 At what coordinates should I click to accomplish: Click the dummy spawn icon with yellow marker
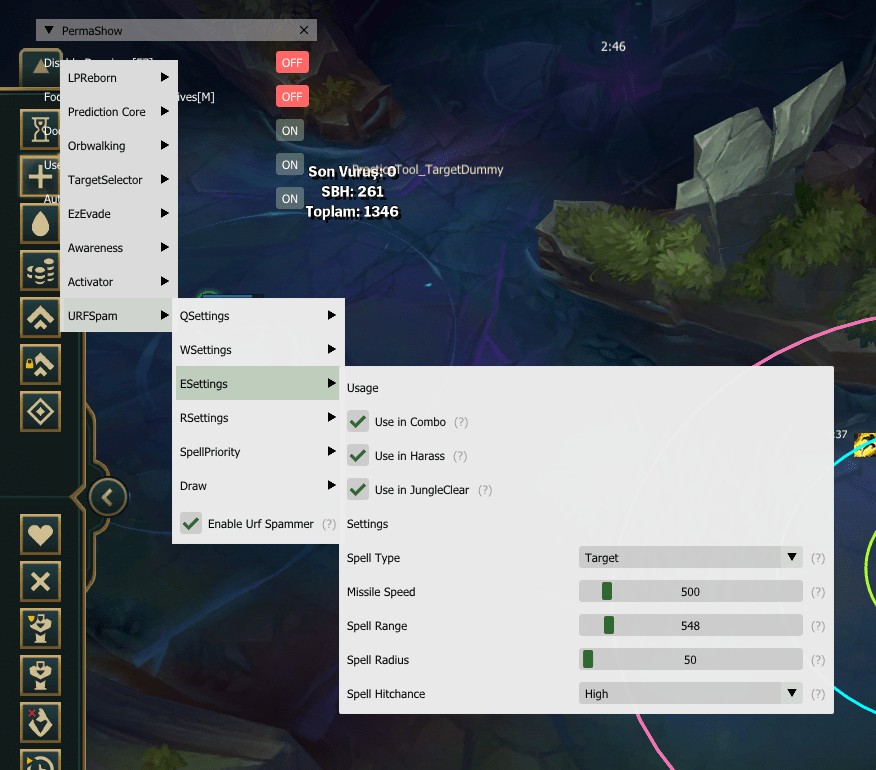(40, 629)
